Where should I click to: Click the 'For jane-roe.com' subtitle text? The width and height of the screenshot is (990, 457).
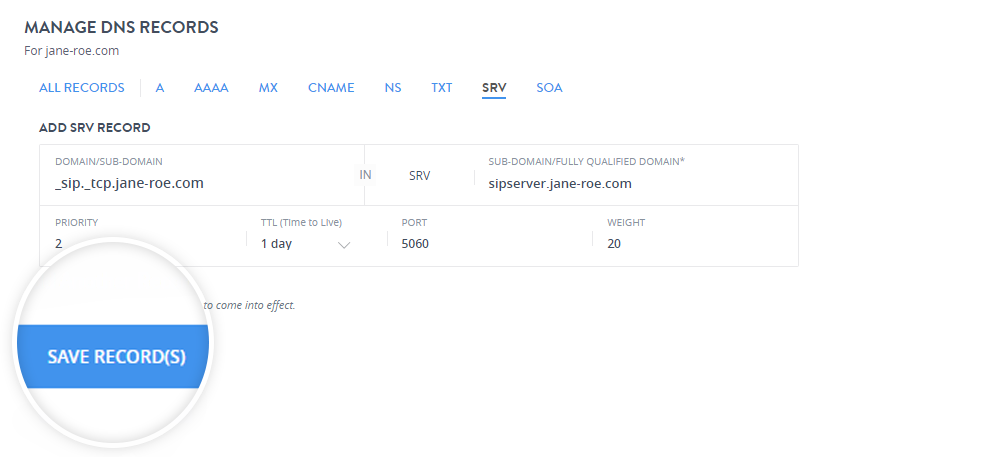click(x=71, y=51)
